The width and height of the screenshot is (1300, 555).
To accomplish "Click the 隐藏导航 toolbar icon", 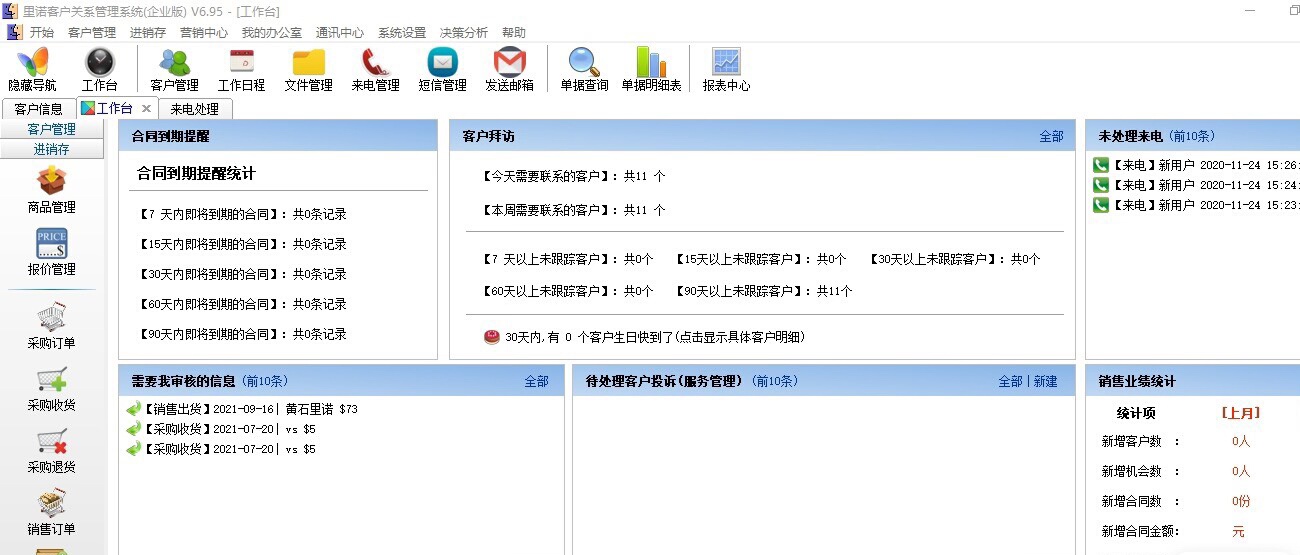I will coord(32,70).
